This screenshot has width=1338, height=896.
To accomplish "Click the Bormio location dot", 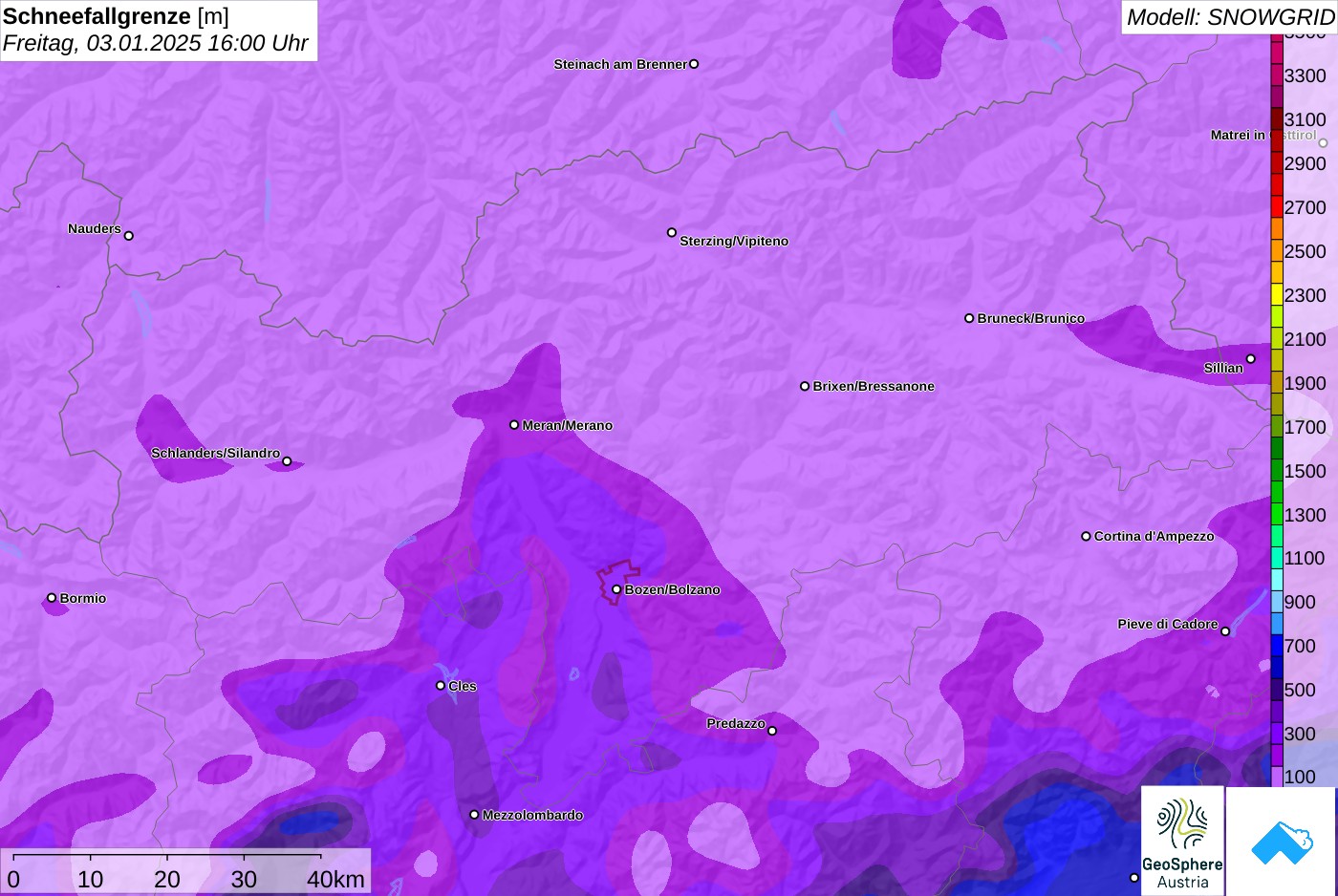I will [52, 598].
